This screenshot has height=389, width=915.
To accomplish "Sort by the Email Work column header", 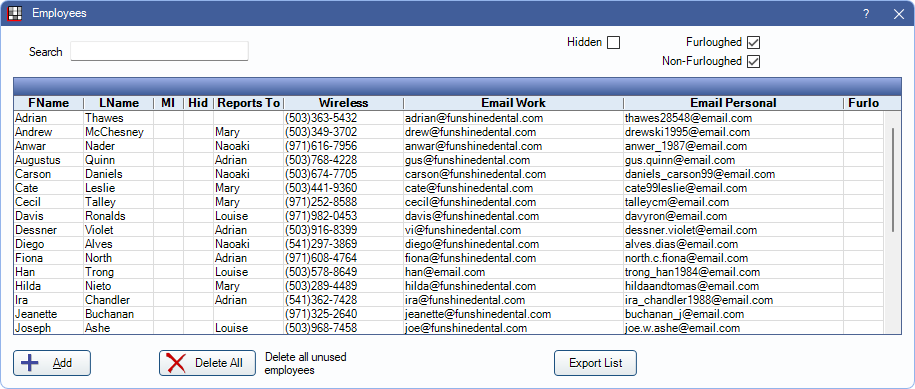I will (514, 103).
